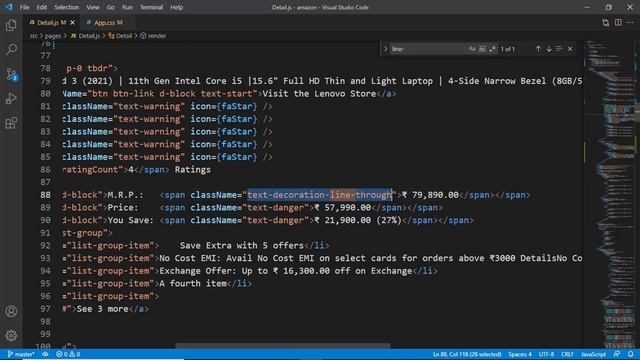Open the Go menu
The height and width of the screenshot is (360, 640).
(111, 7)
